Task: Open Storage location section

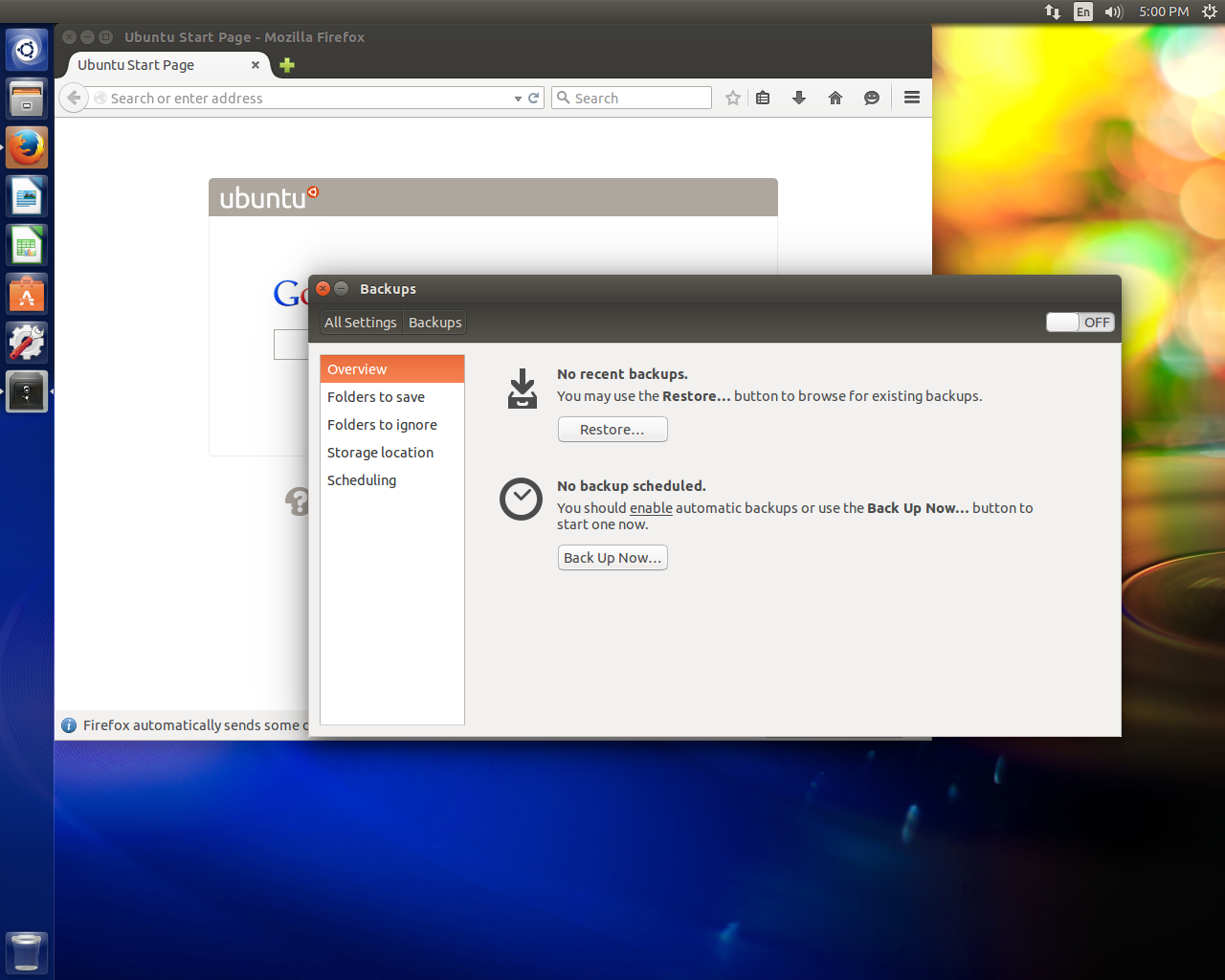Action: [x=392, y=453]
